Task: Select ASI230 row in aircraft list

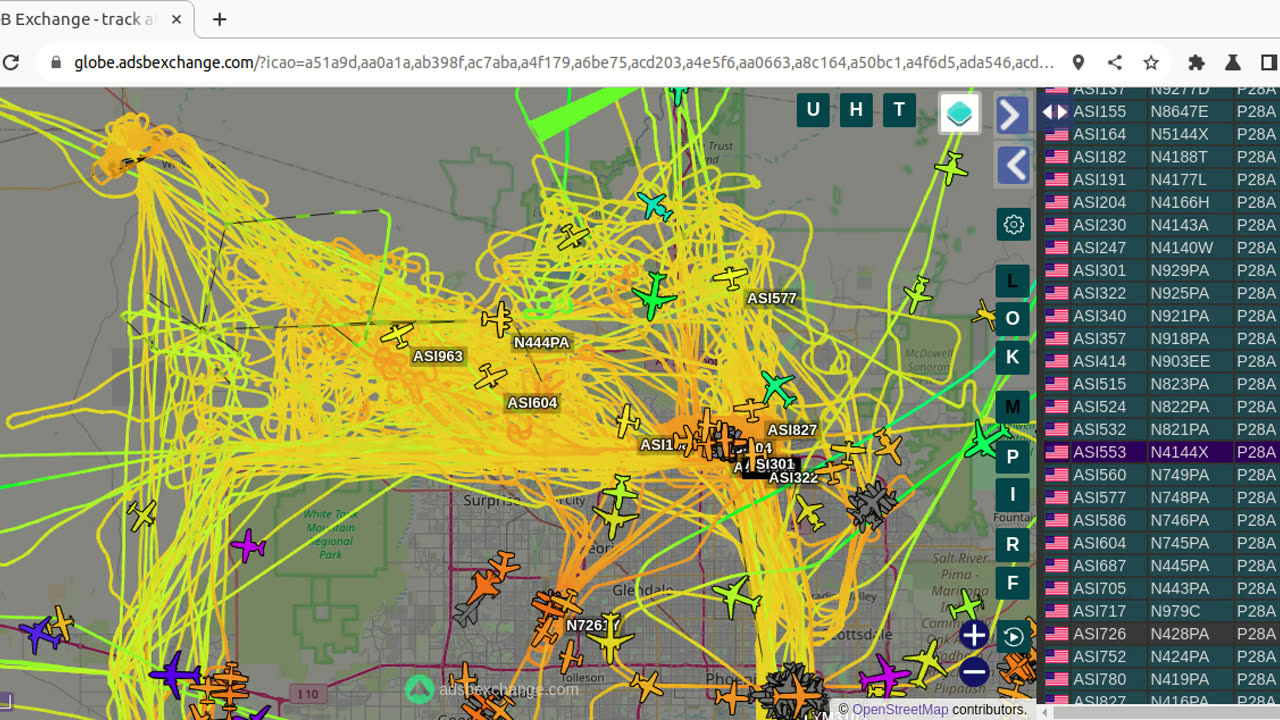Action: pos(1160,225)
